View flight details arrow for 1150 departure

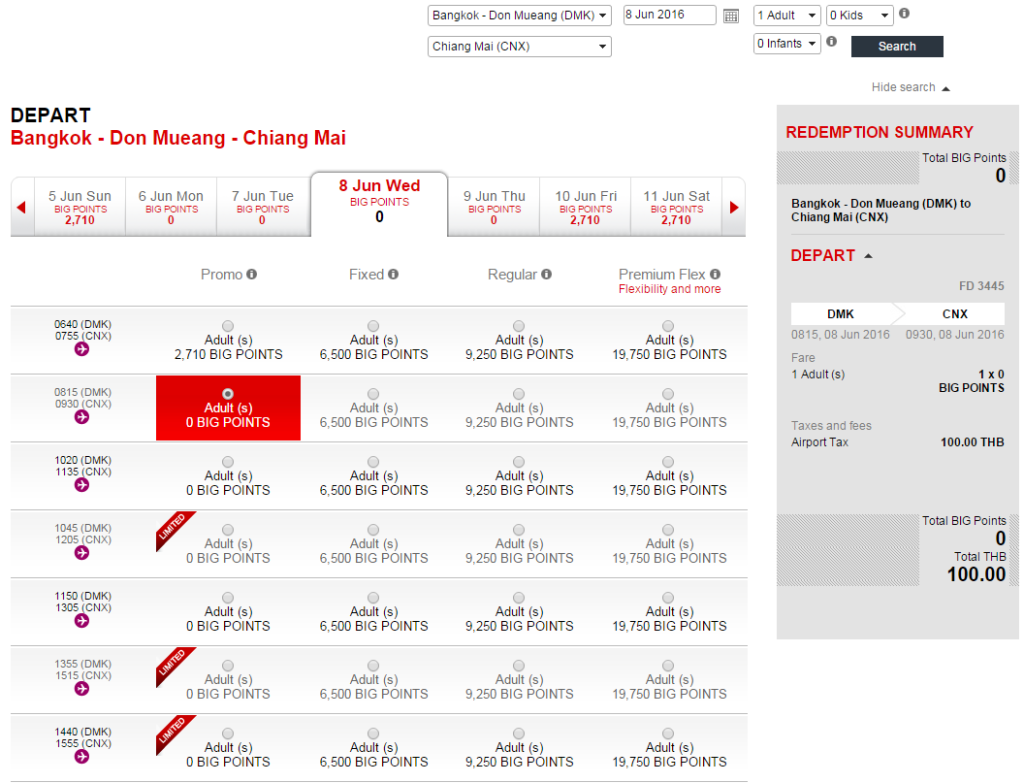click(x=82, y=621)
